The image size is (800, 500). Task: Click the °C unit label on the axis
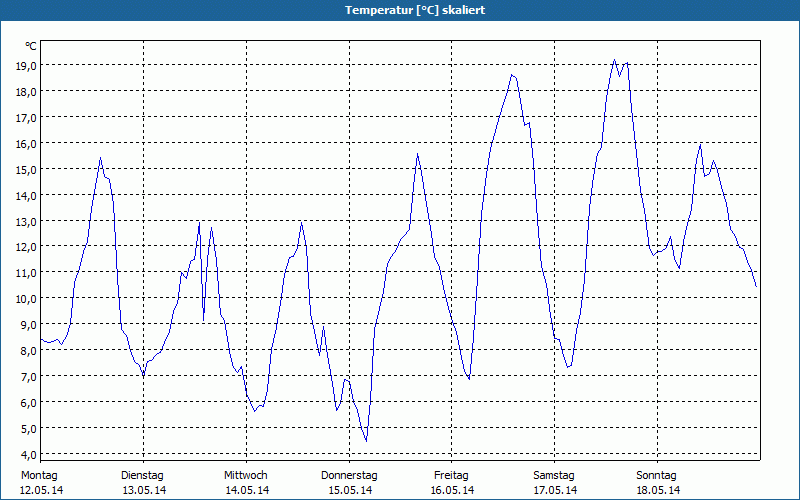click(x=31, y=46)
